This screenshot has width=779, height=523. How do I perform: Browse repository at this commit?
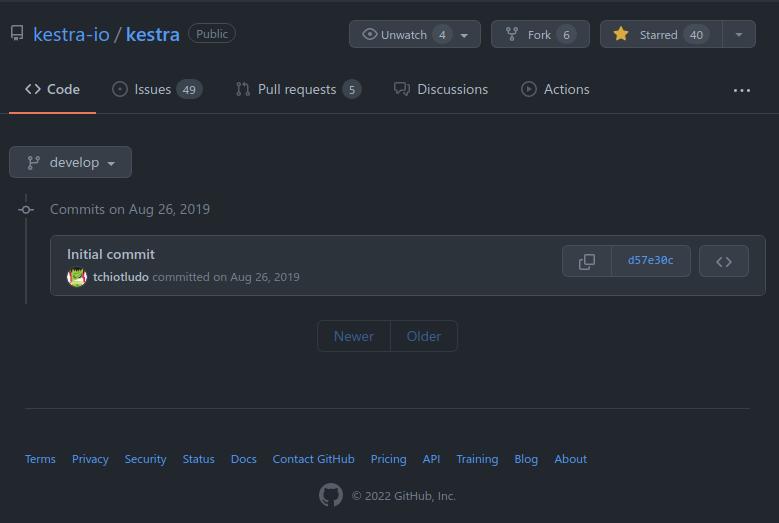(x=724, y=261)
